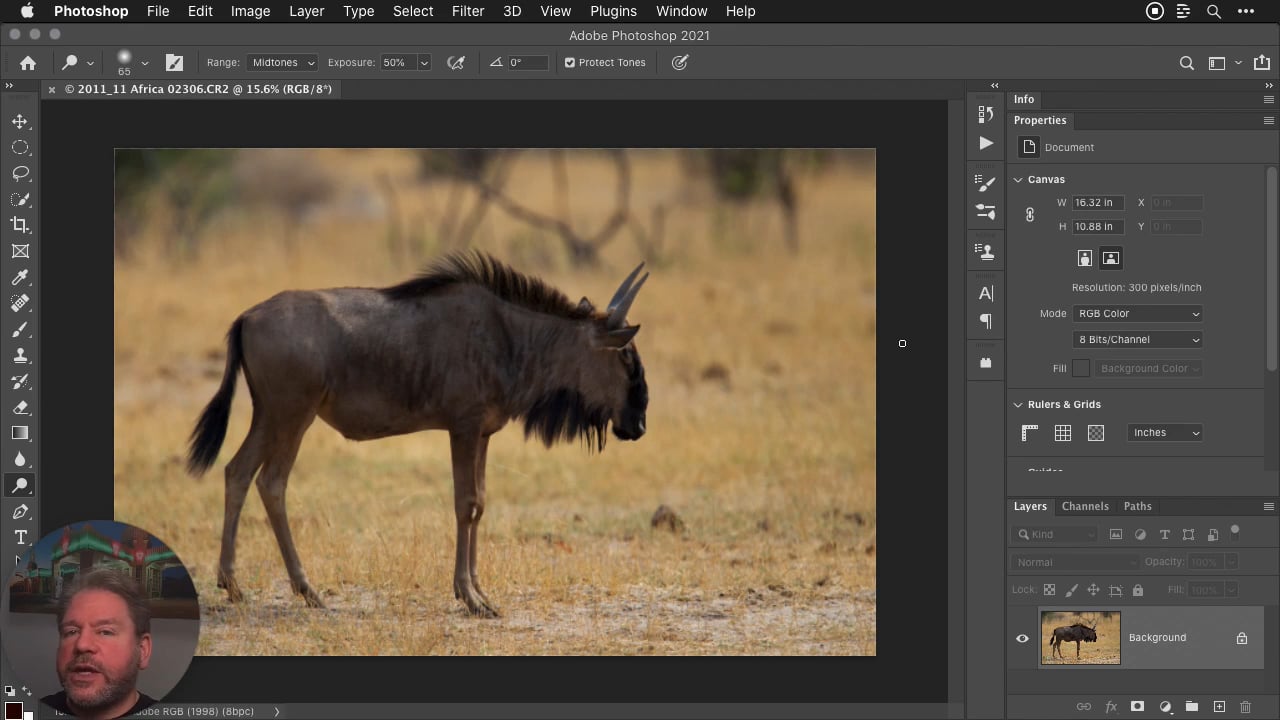The image size is (1280, 720).
Task: Select the Crop tool
Action: [x=20, y=225]
